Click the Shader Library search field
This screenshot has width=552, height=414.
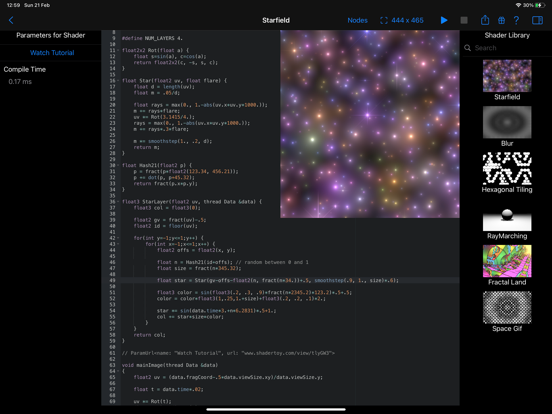click(x=507, y=48)
